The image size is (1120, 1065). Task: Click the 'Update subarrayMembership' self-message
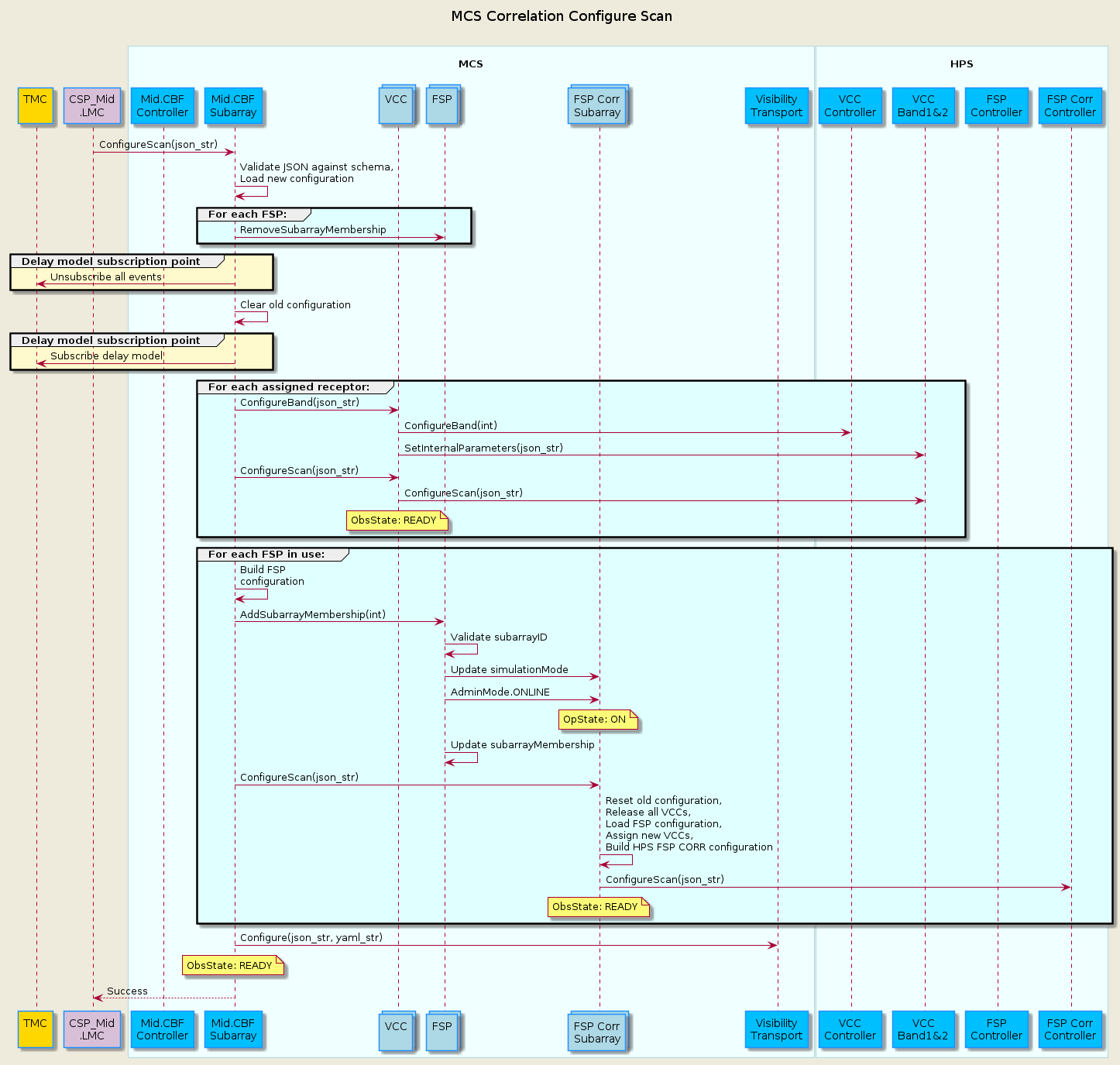(x=523, y=745)
